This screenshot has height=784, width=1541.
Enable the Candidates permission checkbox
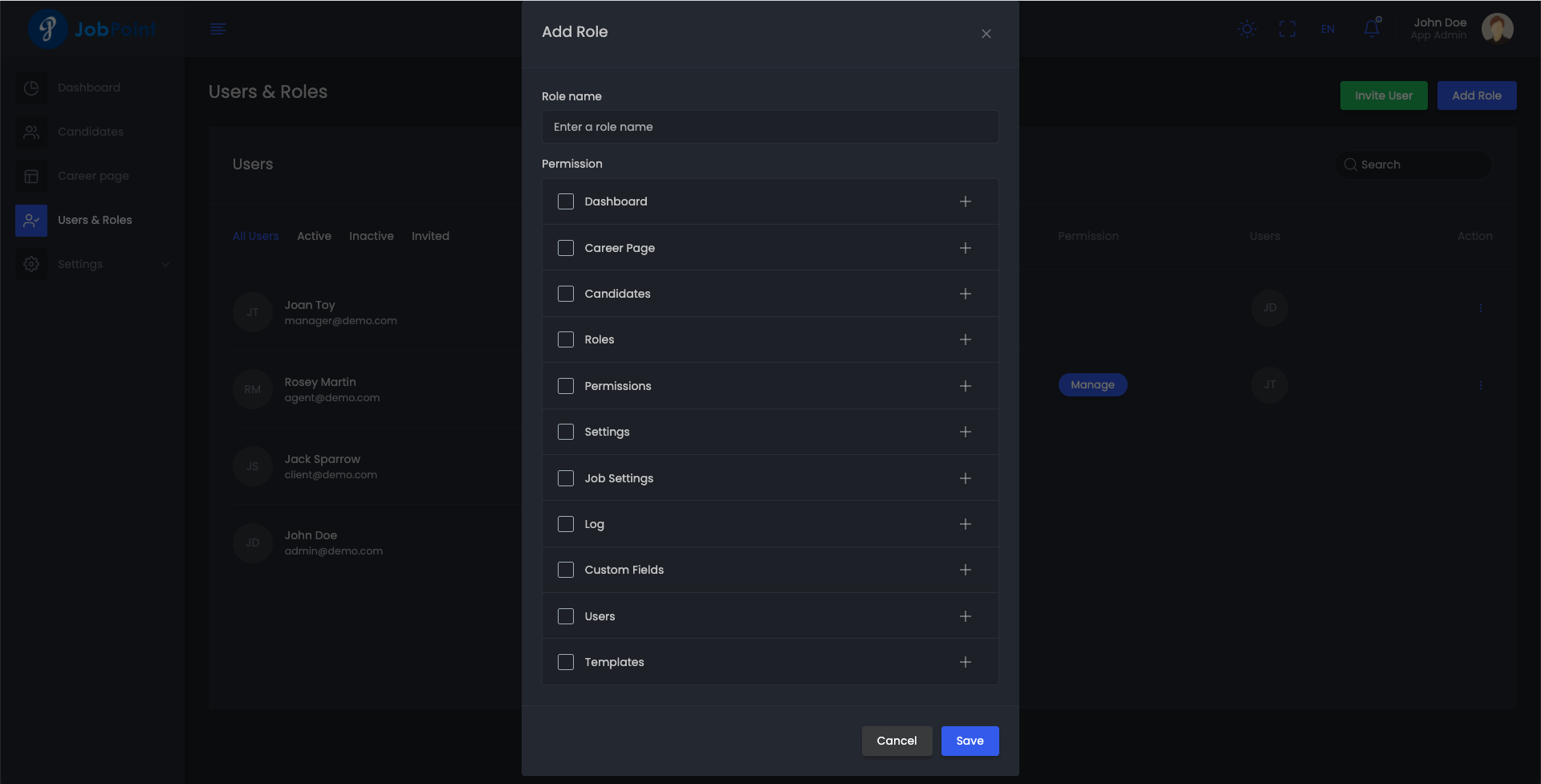(566, 294)
